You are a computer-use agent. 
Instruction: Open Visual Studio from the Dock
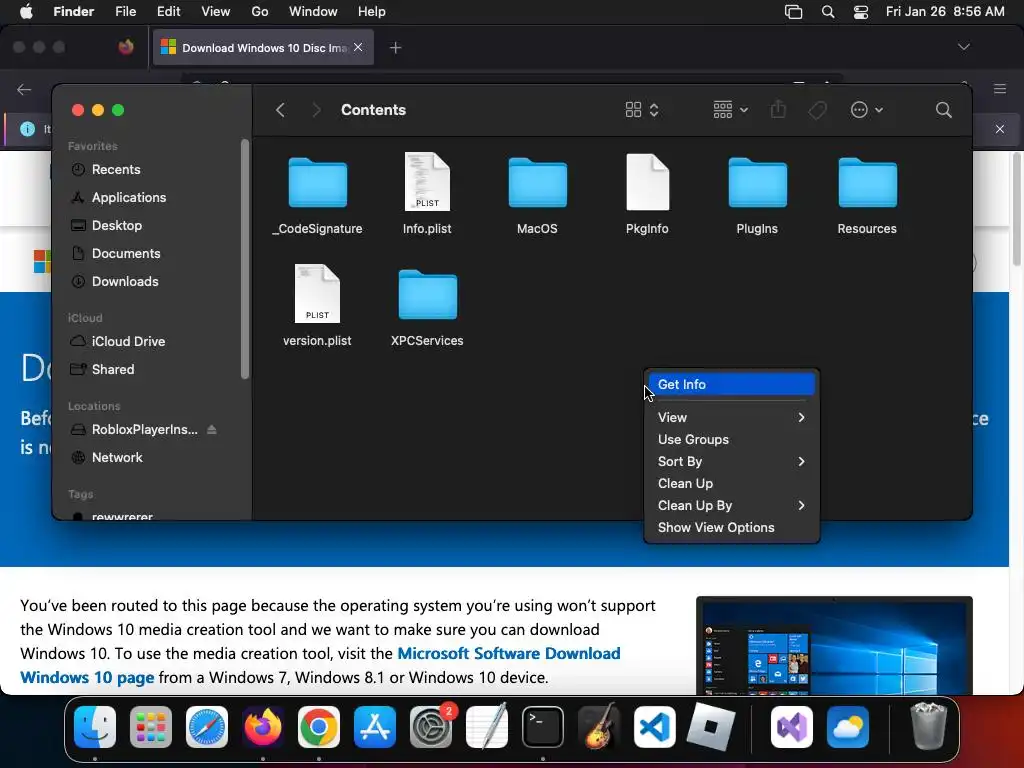coord(792,727)
